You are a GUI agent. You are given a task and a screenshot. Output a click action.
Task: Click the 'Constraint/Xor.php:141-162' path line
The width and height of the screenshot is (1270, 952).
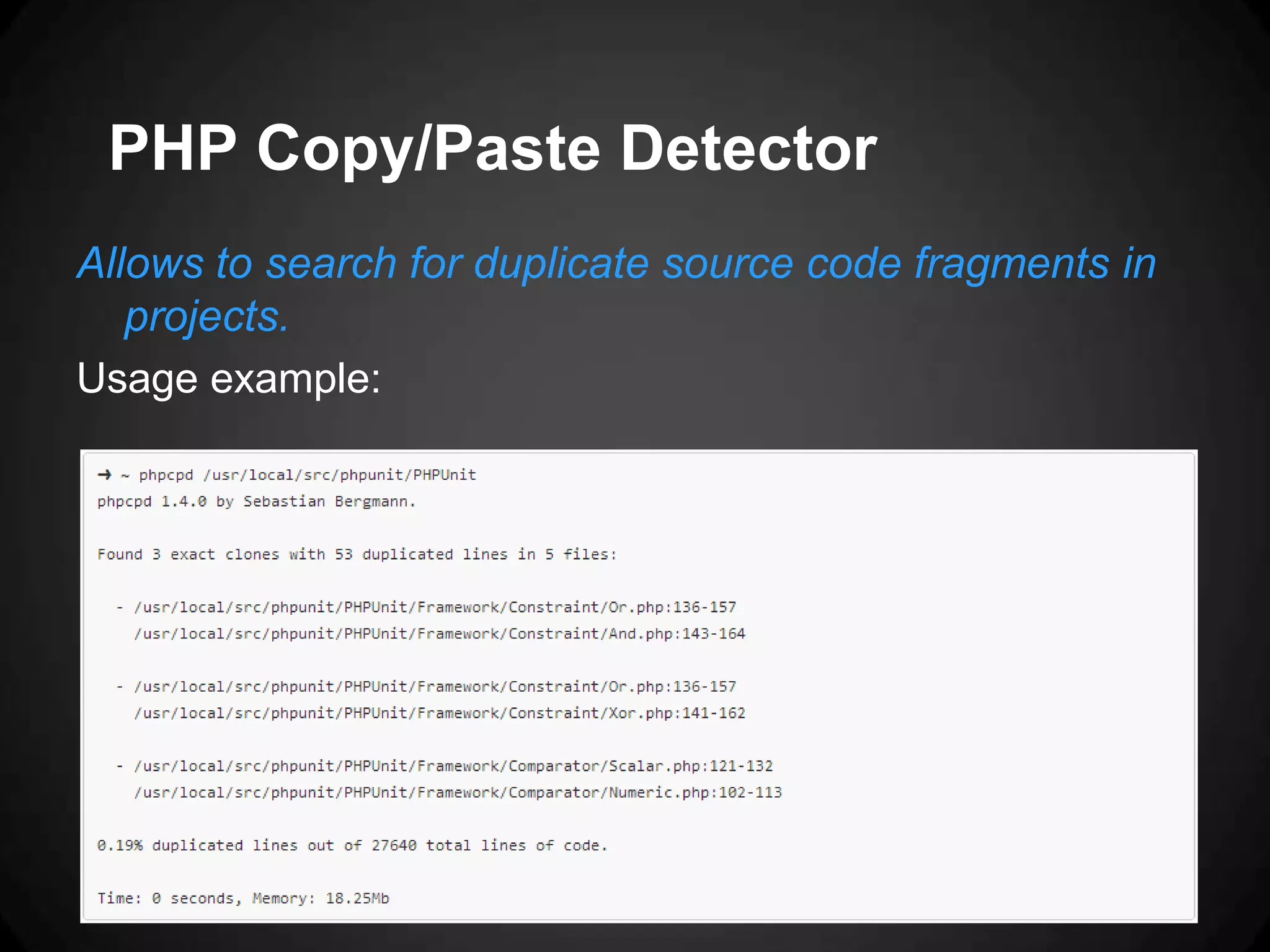tap(440, 713)
